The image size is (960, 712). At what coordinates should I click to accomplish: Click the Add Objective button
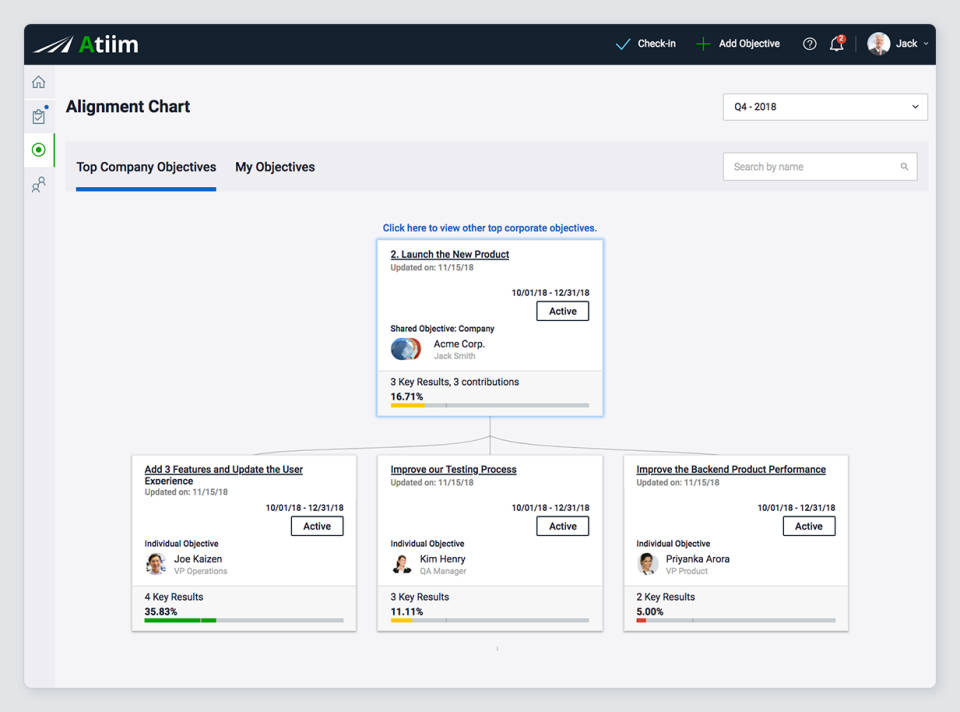(738, 44)
